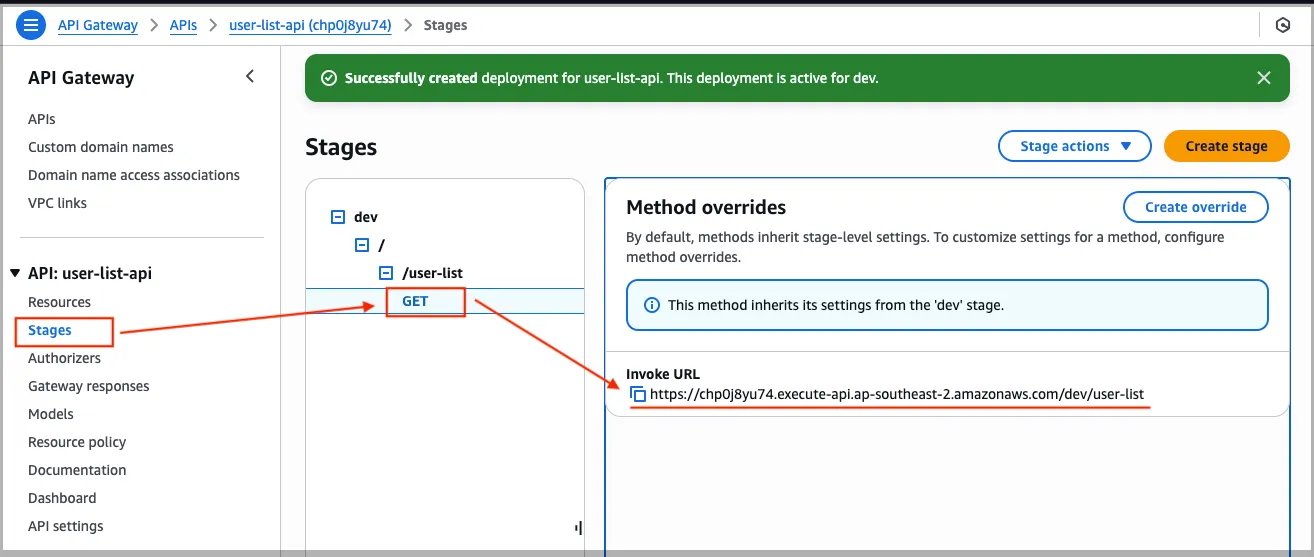Collapse the API Gateway side panel
The height and width of the screenshot is (557, 1314).
pyautogui.click(x=250, y=76)
